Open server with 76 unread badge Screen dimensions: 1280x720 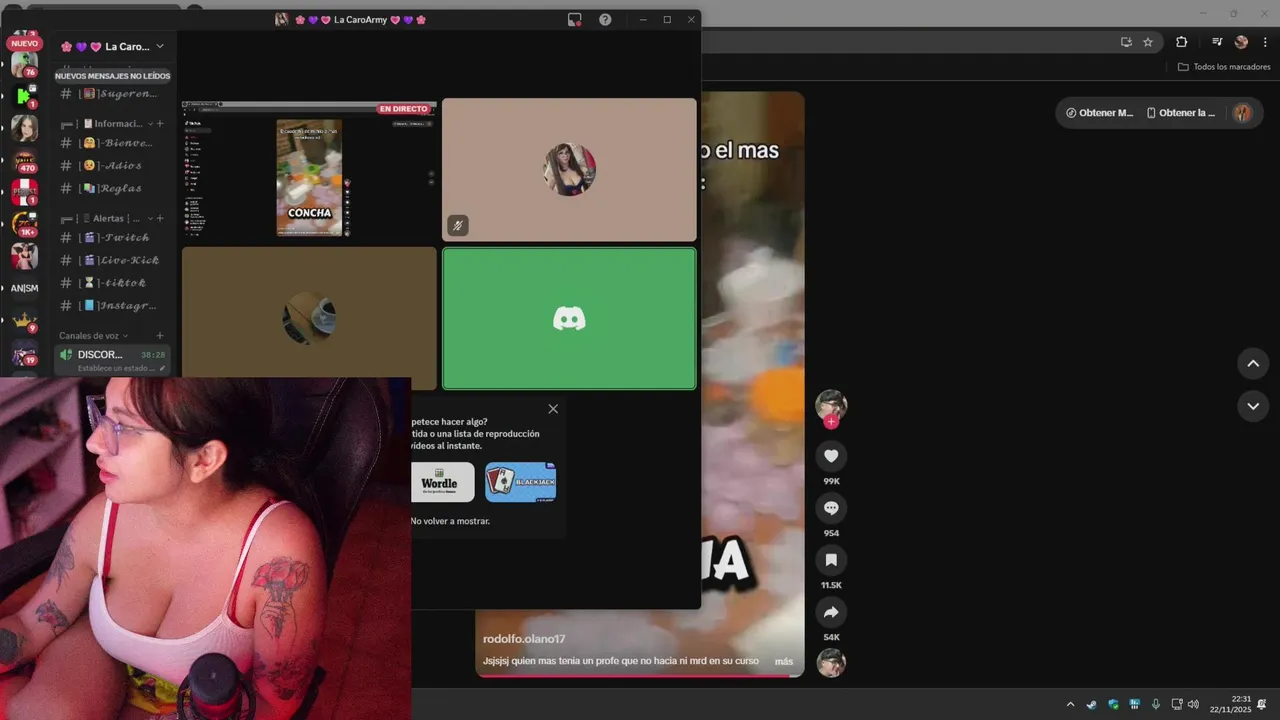pyautogui.click(x=24, y=65)
